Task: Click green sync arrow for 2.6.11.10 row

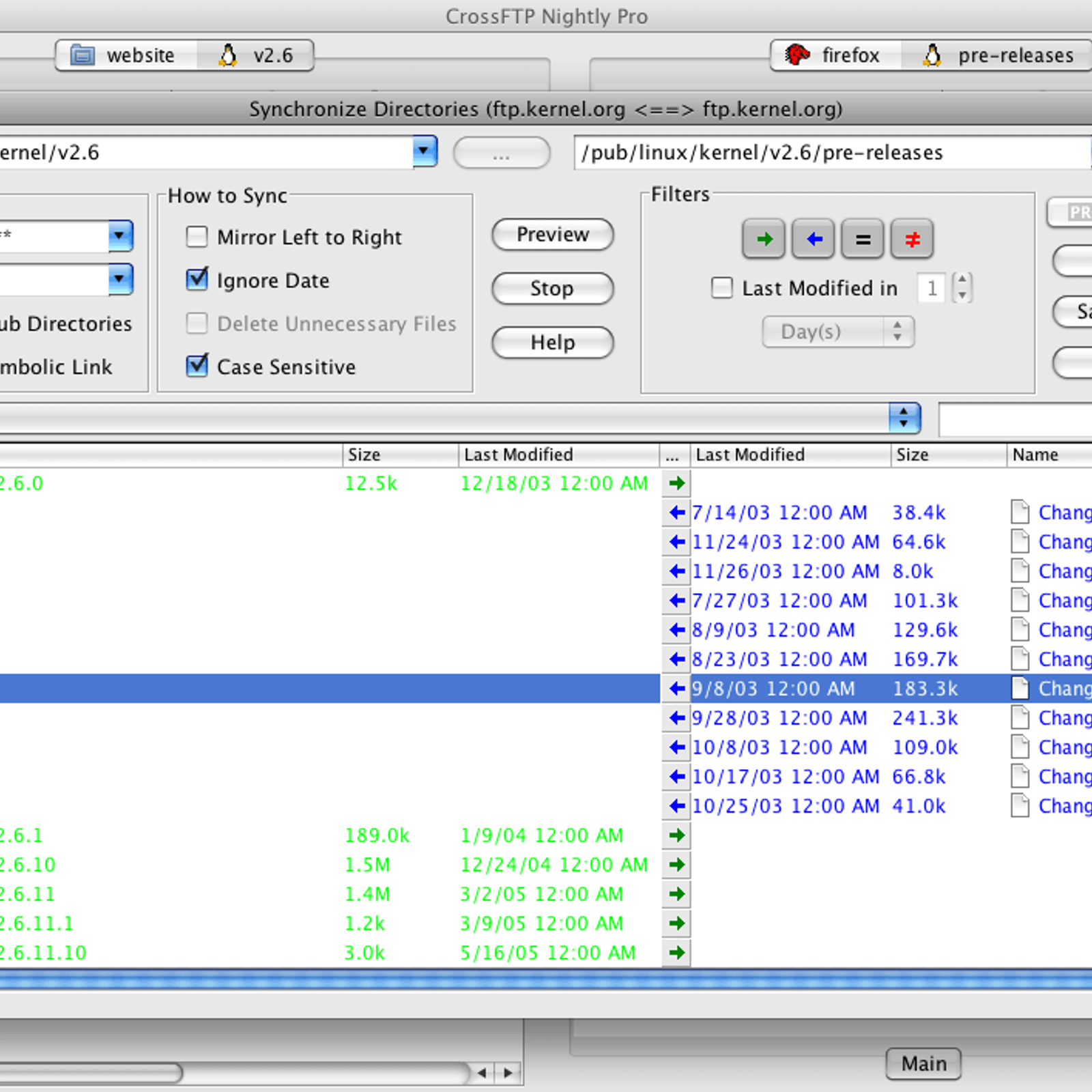Action: tap(676, 953)
